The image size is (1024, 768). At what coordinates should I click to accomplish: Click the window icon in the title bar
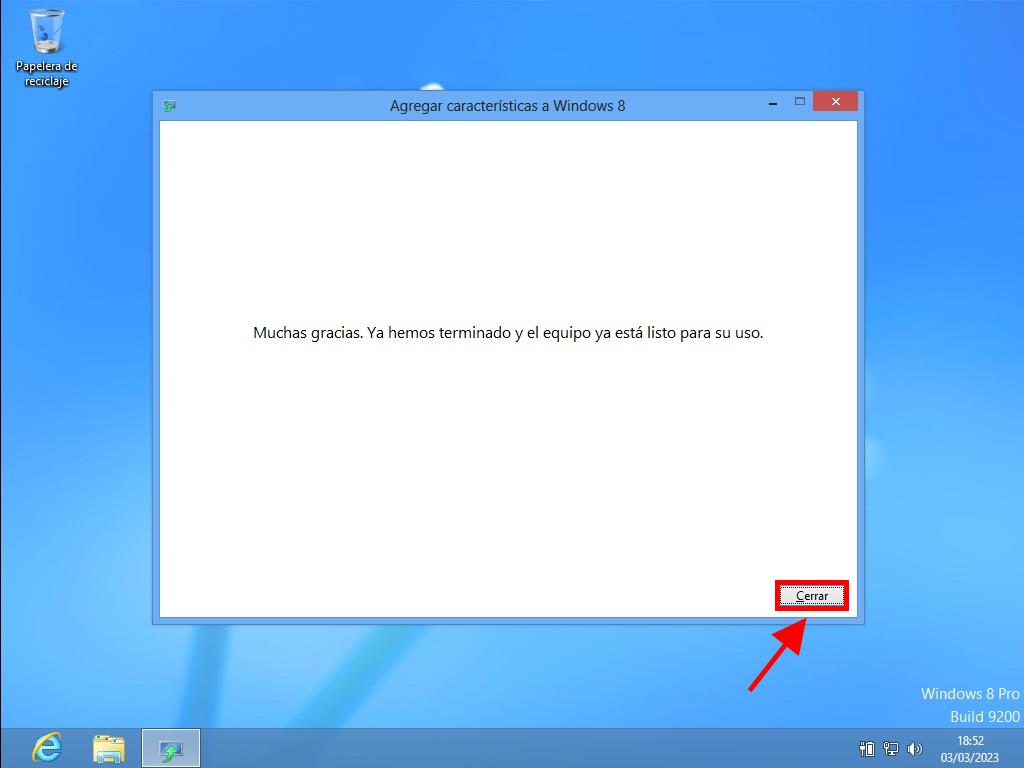tap(170, 106)
